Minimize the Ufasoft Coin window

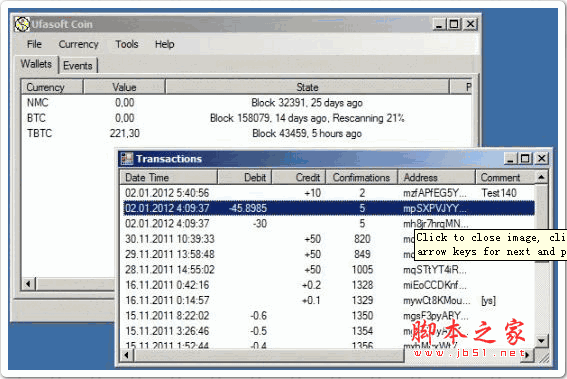439,24
